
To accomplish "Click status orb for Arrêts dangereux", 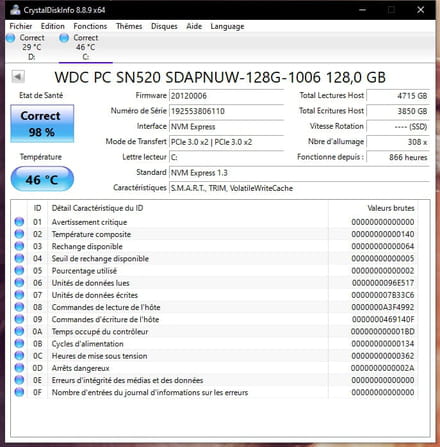I will [19, 368].
